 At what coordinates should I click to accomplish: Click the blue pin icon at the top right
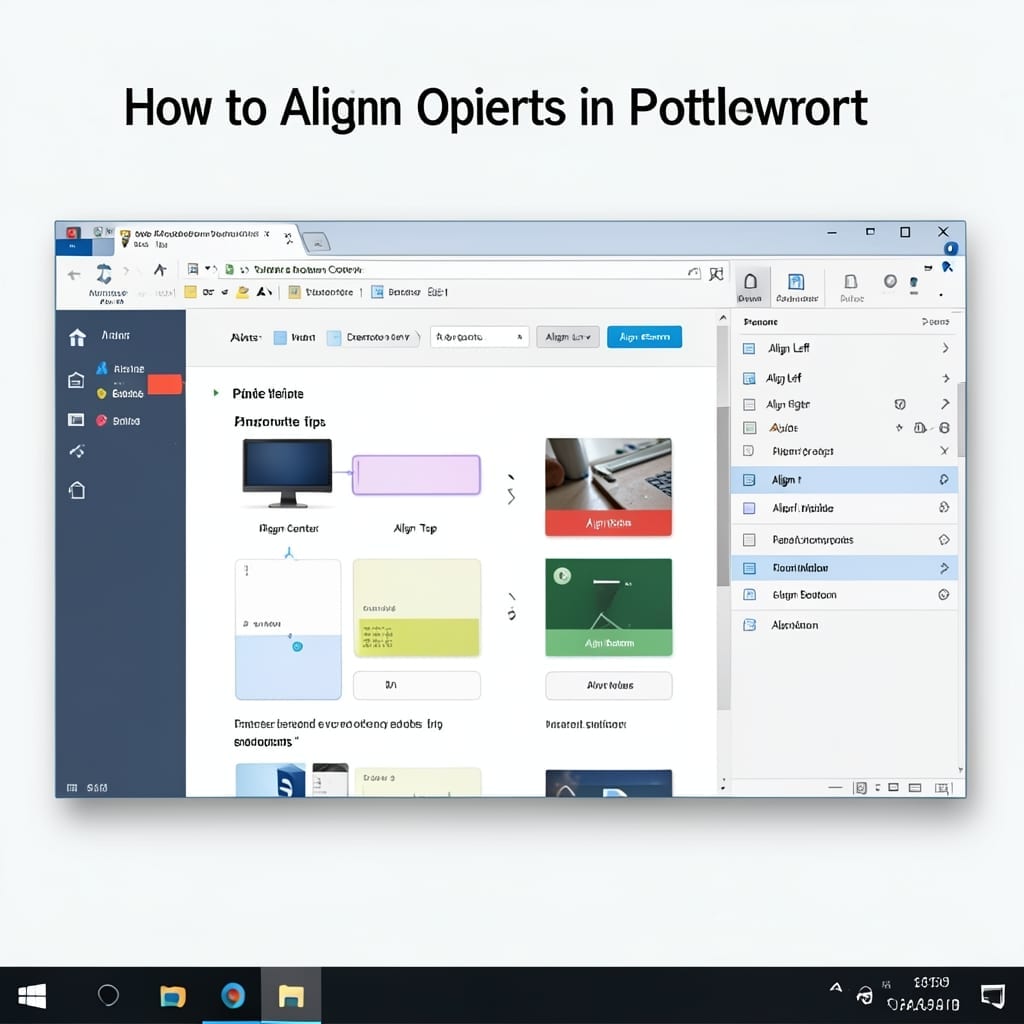pos(947,266)
